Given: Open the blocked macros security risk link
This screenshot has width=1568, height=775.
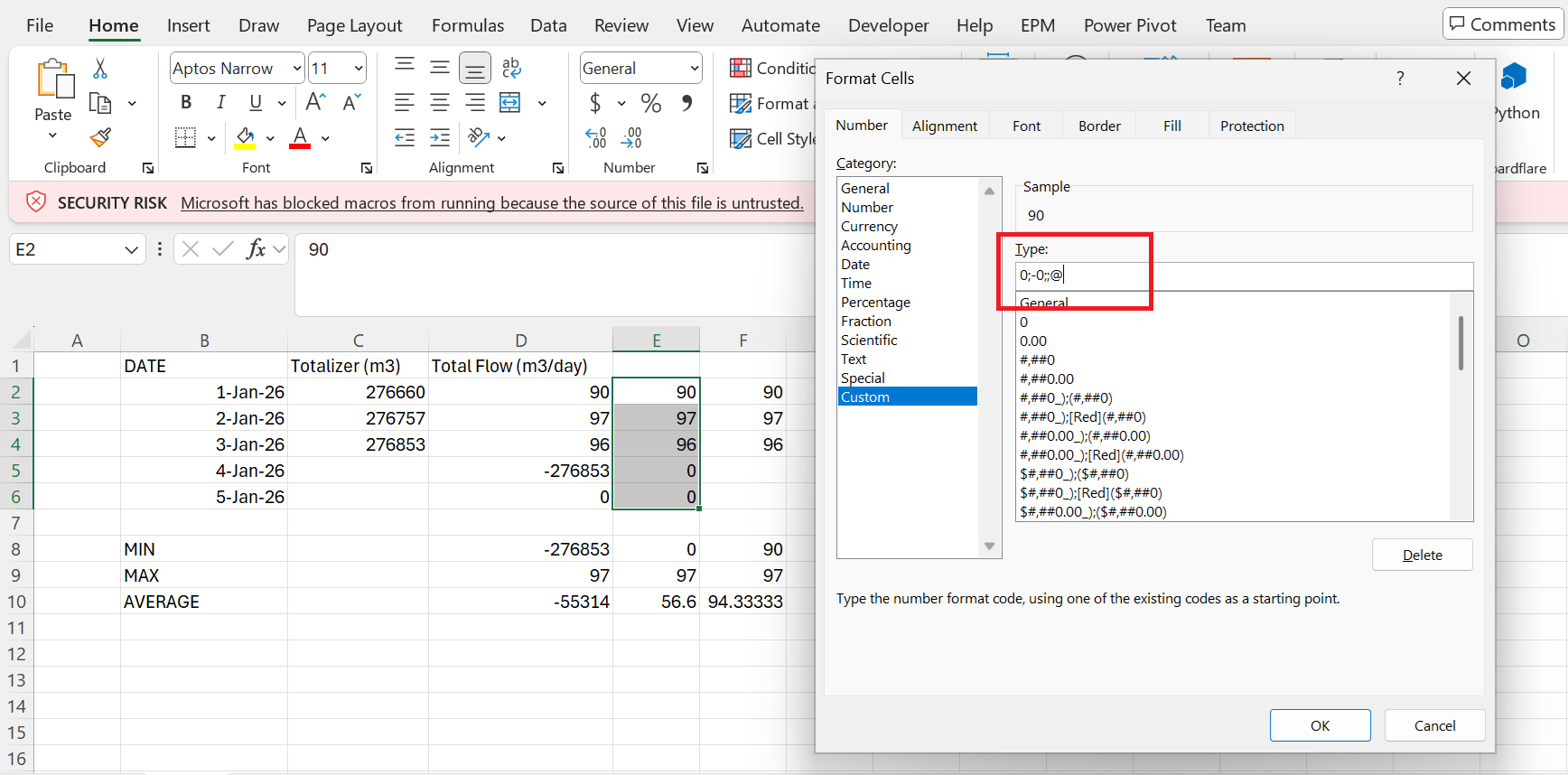Looking at the screenshot, I should [x=492, y=203].
